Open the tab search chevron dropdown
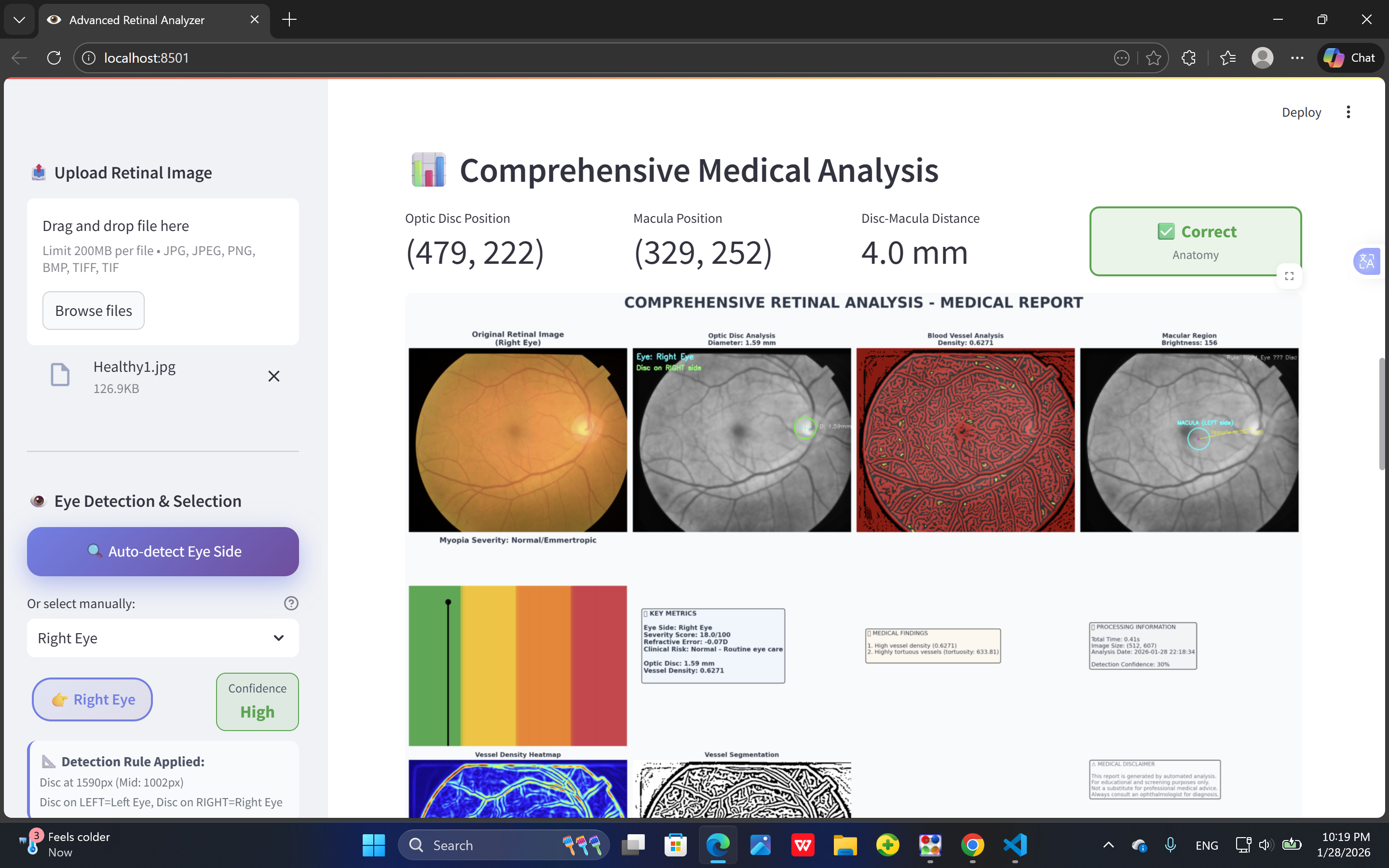1389x868 pixels. point(19,20)
